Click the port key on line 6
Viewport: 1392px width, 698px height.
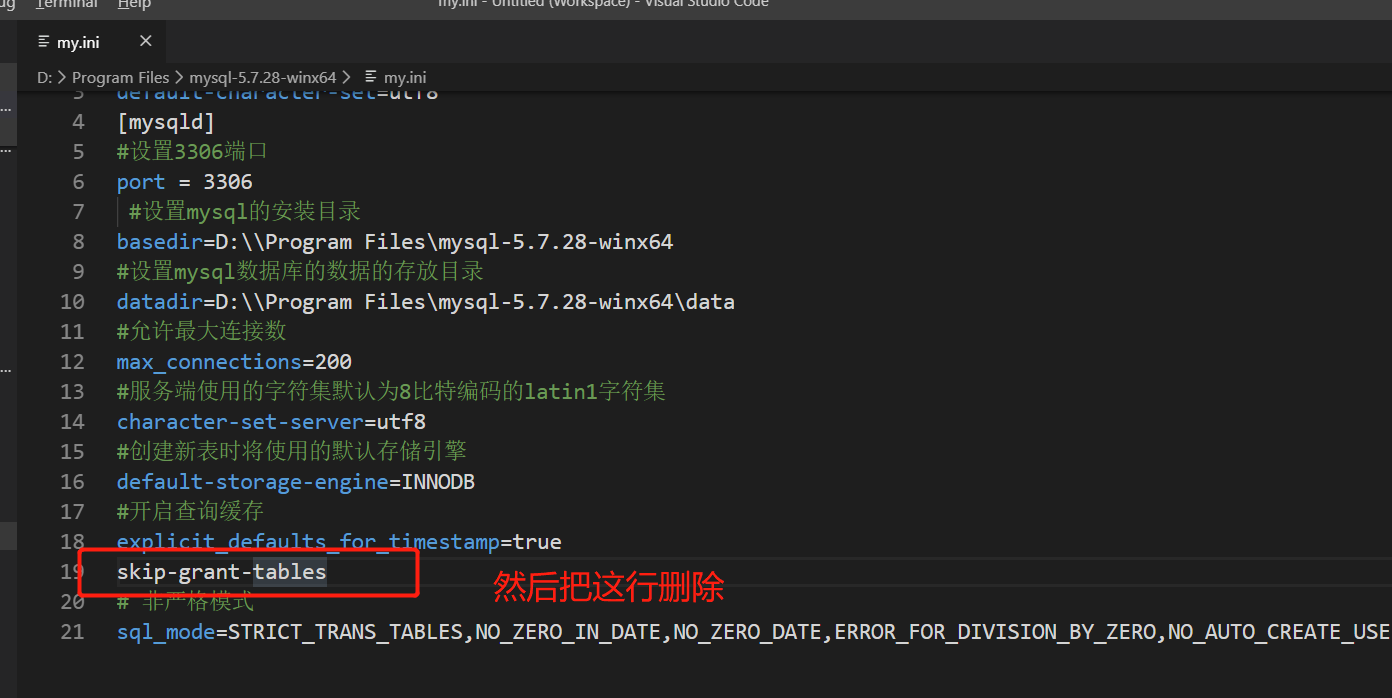140,182
